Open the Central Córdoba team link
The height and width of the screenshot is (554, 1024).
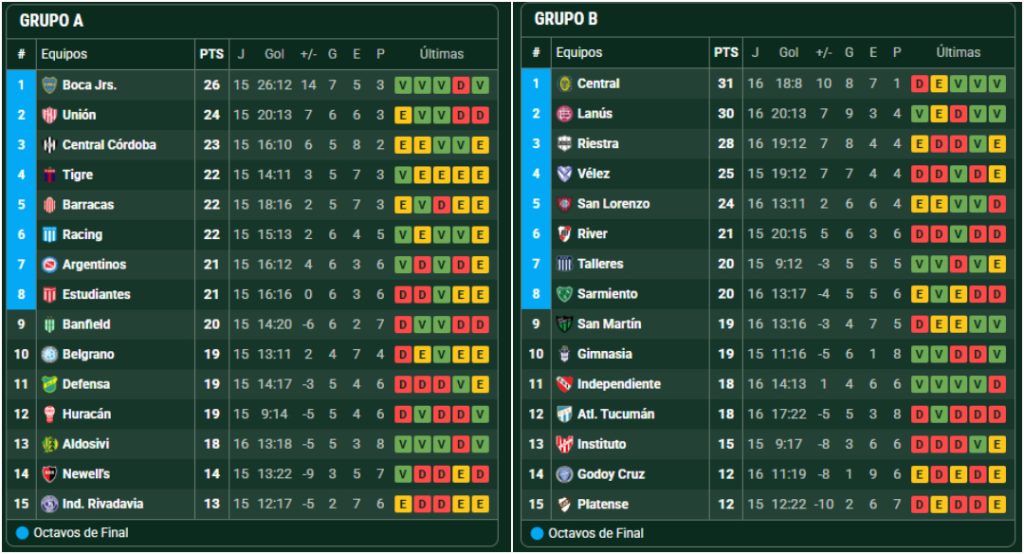point(109,145)
